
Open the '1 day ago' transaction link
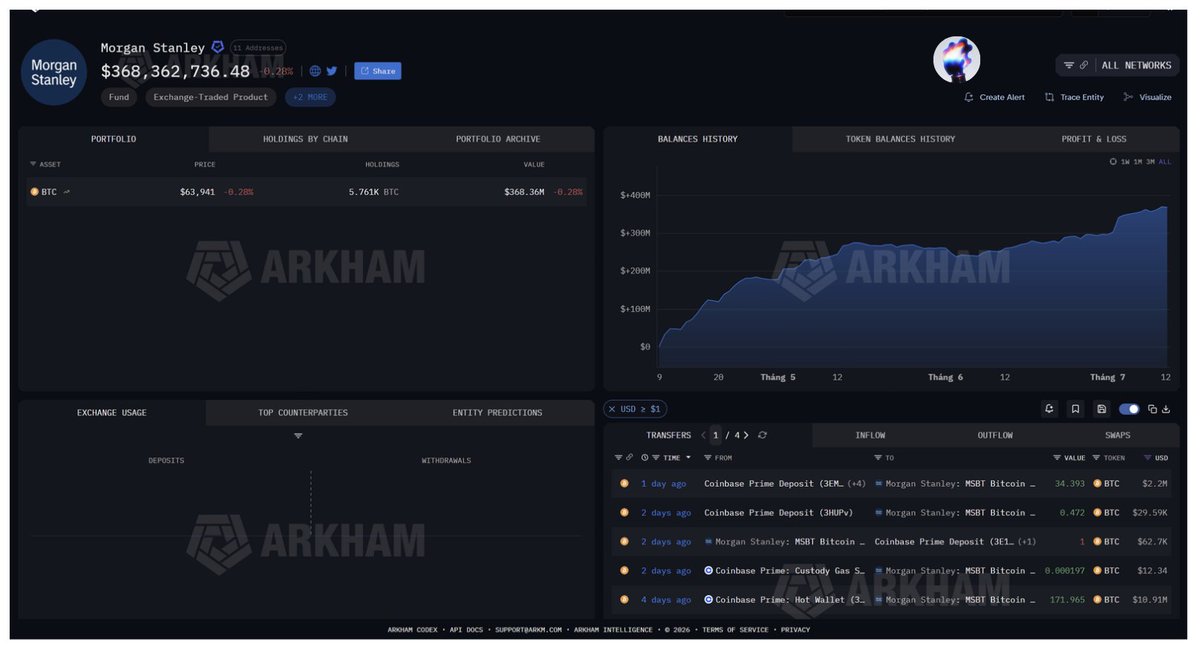click(x=664, y=484)
